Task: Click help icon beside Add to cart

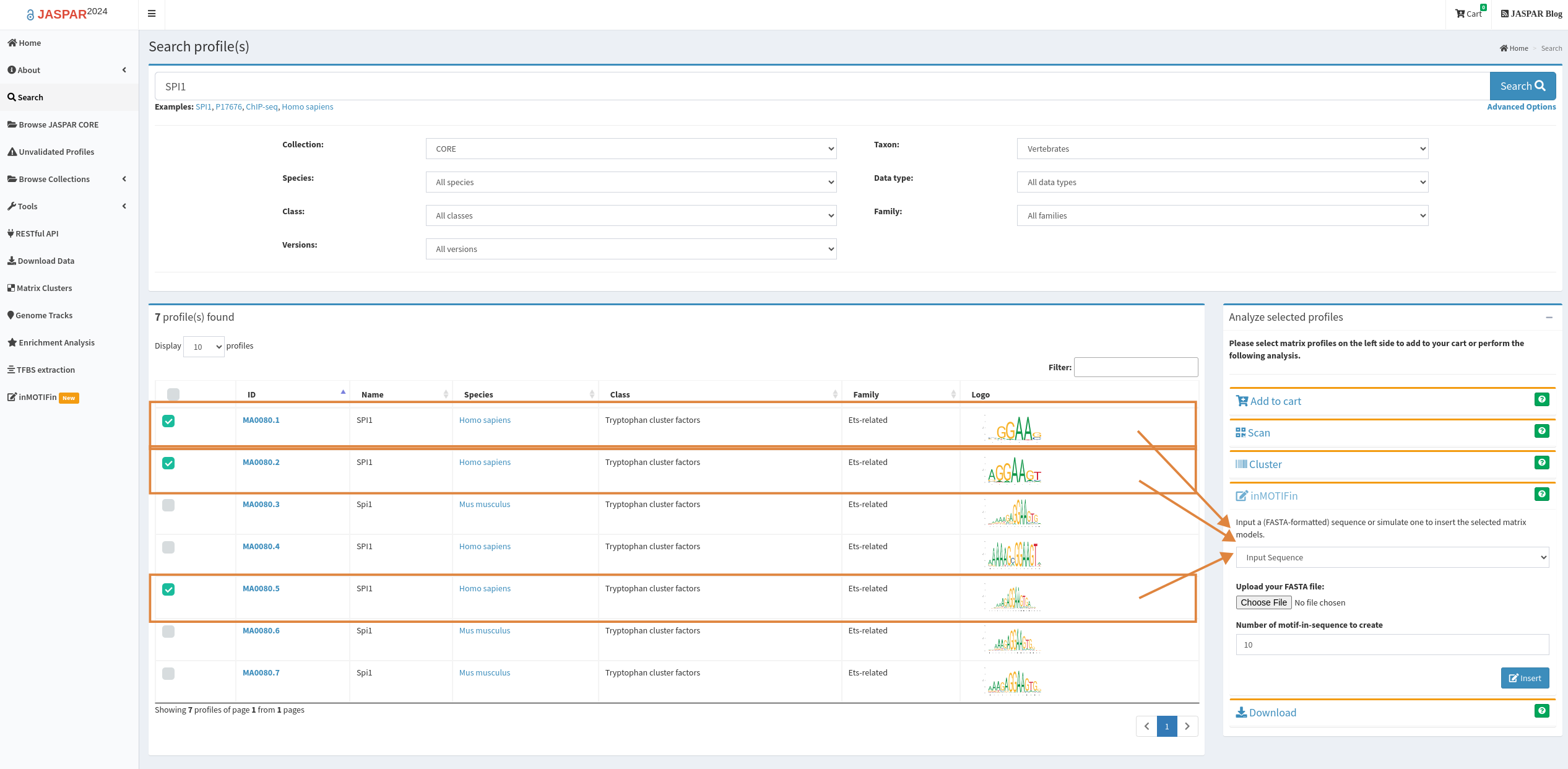Action: point(1541,399)
